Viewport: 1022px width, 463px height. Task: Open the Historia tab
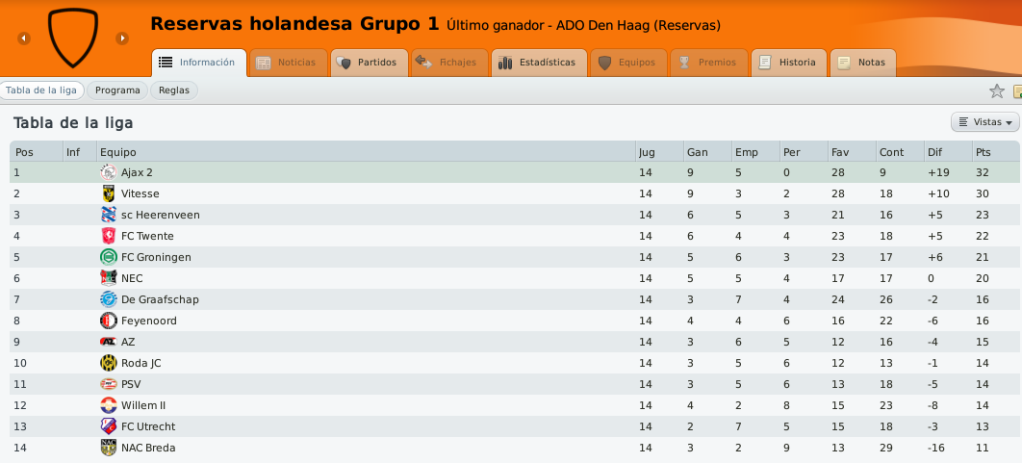[x=789, y=63]
